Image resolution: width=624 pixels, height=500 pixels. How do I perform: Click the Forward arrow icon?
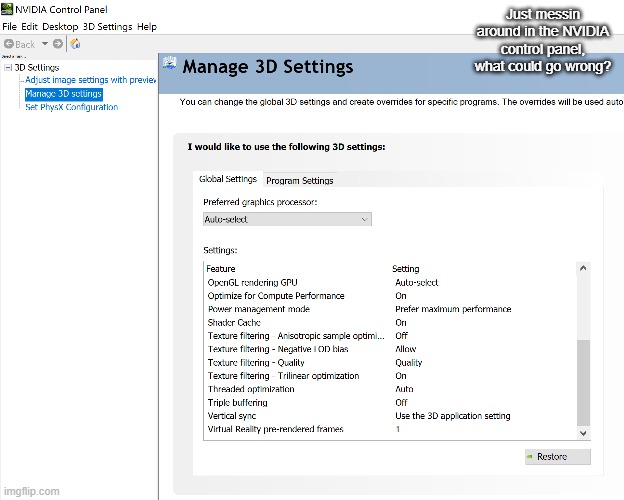[58, 44]
